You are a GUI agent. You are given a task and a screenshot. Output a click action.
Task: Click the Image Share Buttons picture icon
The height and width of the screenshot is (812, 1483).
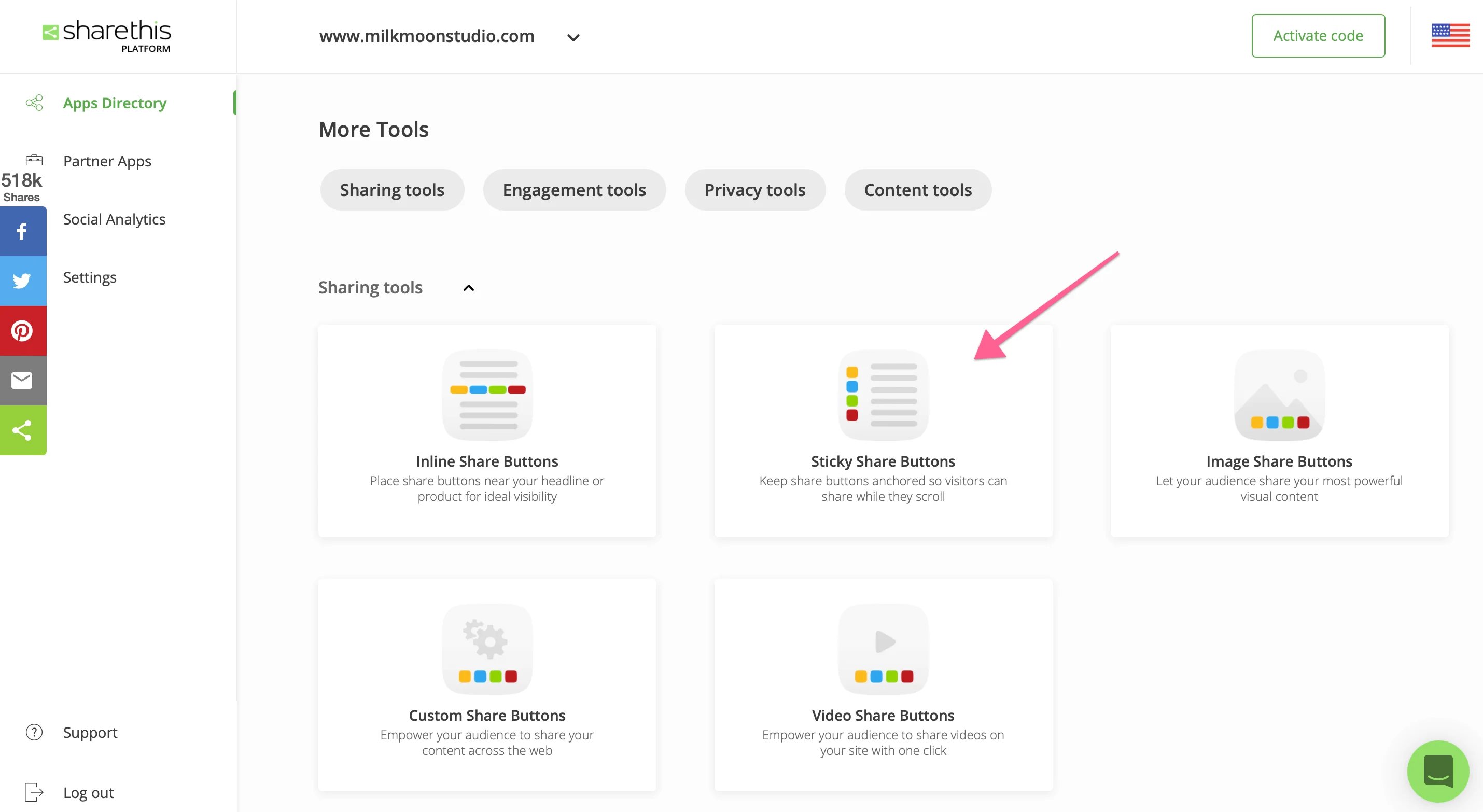pos(1279,395)
